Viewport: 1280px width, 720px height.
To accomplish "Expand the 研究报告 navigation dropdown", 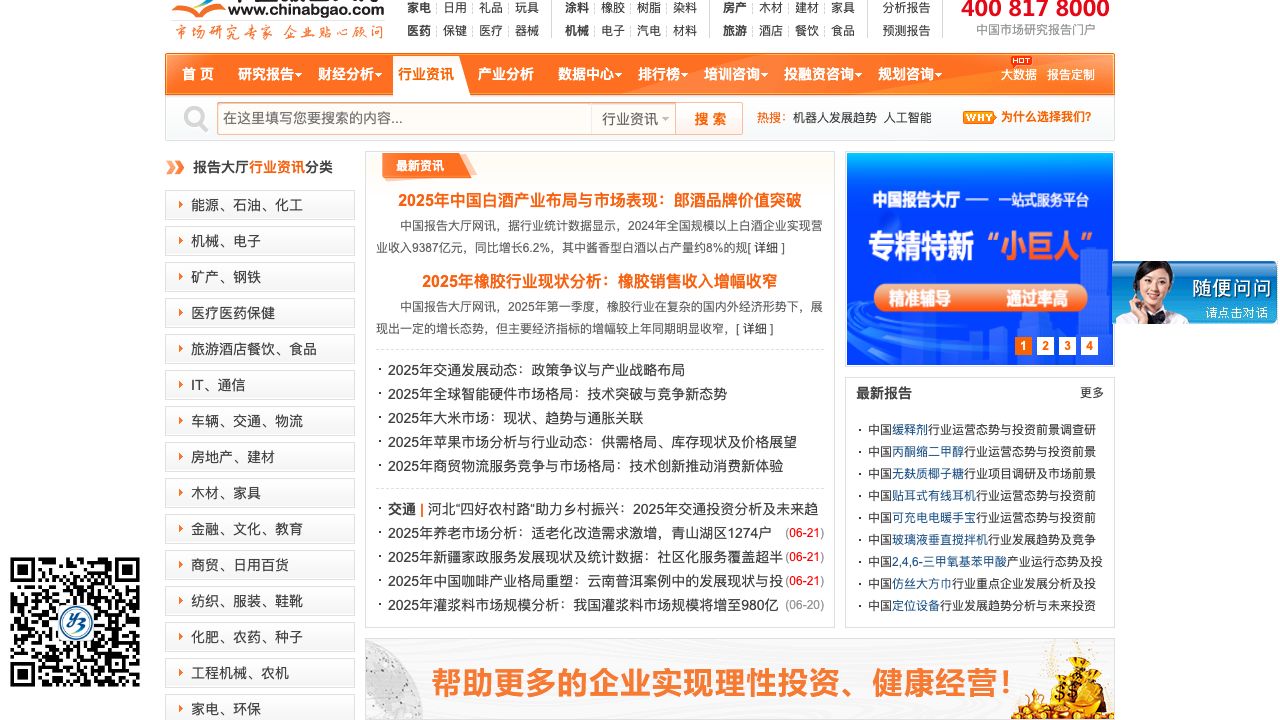I will click(269, 75).
